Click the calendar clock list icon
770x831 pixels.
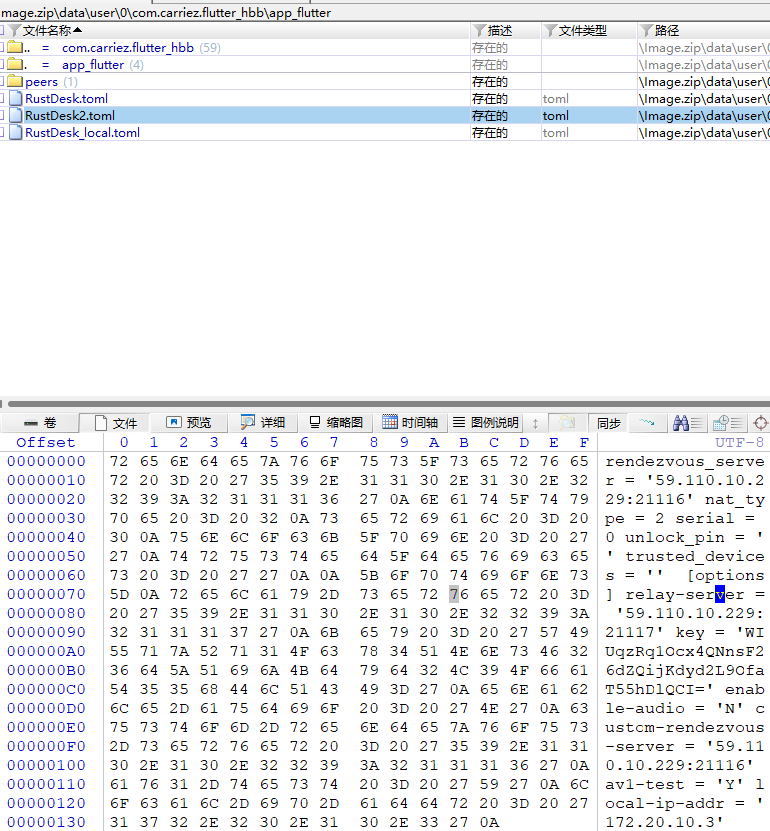click(x=728, y=422)
